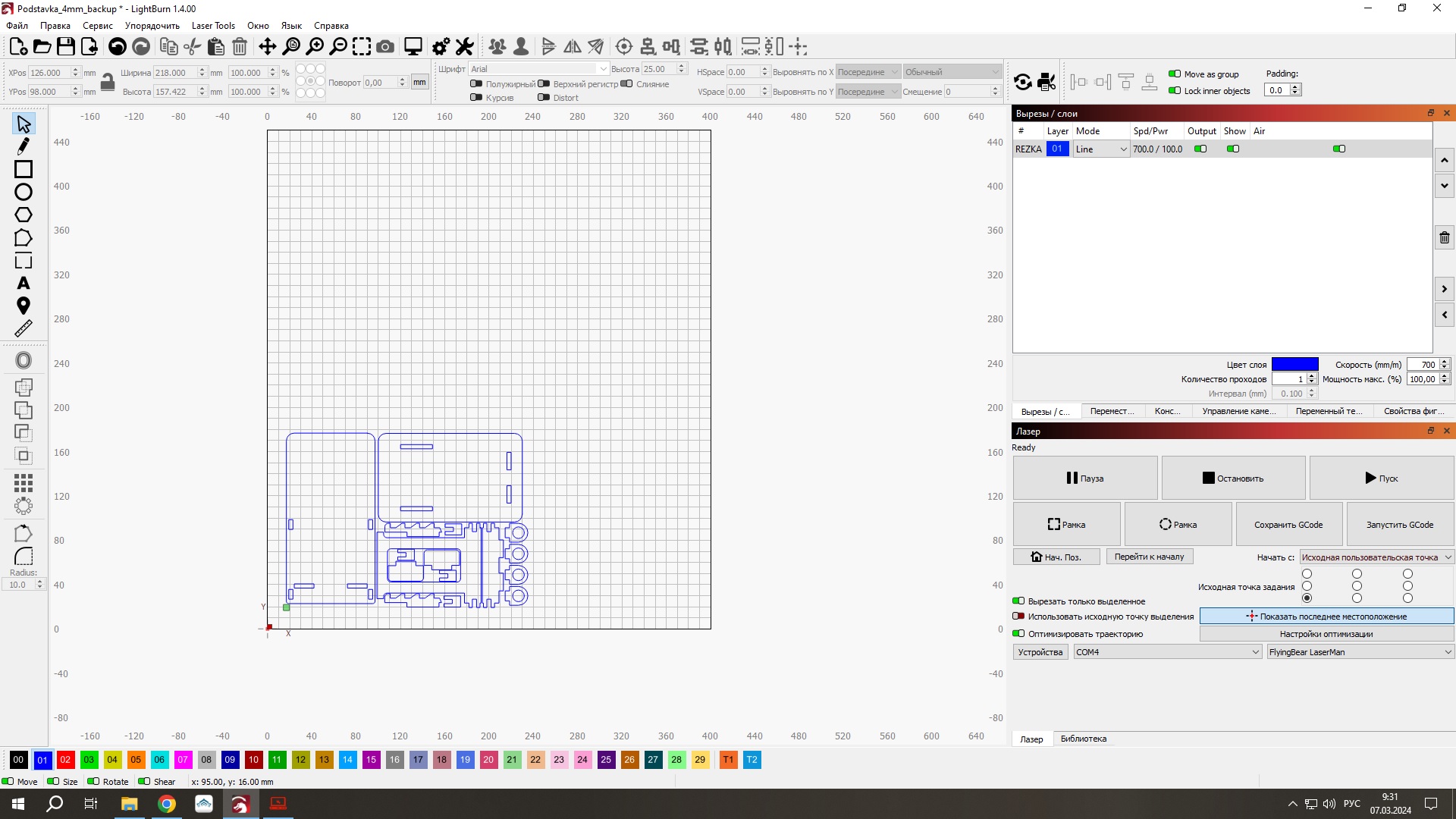Click the Mirror Horizontal icon

573,47
